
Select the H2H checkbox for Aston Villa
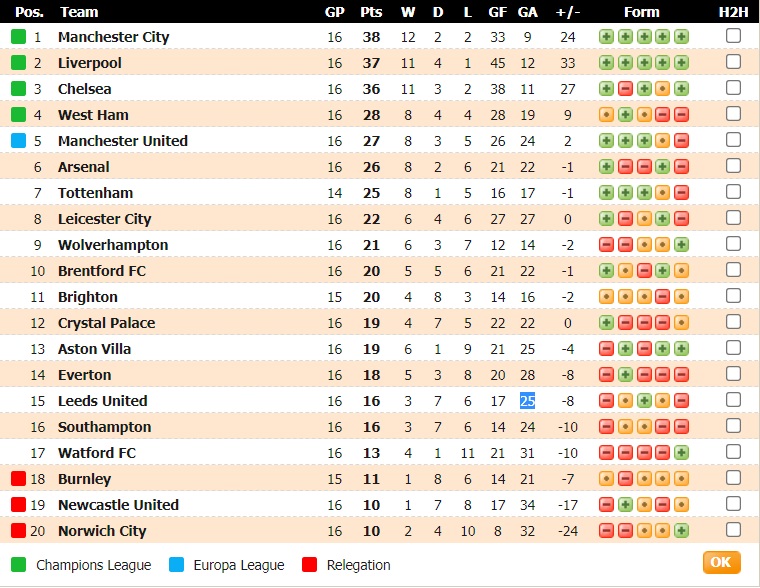[x=733, y=348]
